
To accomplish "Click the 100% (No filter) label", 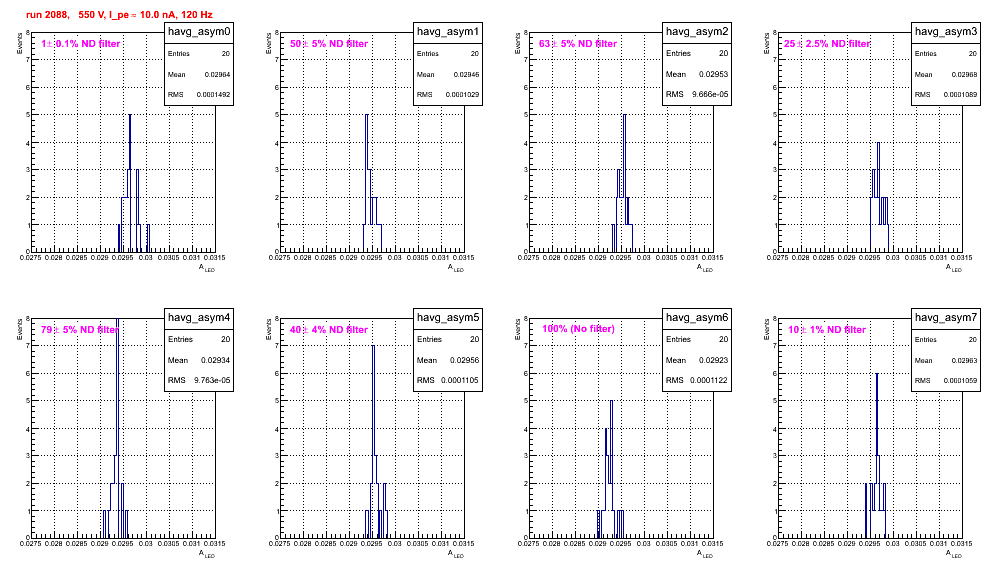I will coord(579,329).
